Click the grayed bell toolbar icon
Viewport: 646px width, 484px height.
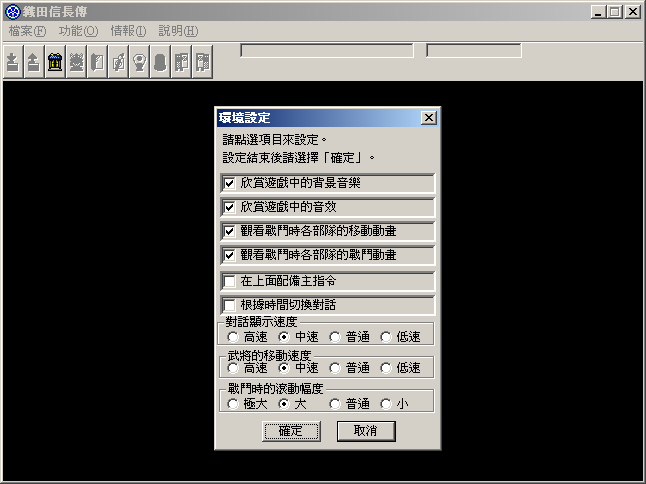160,62
